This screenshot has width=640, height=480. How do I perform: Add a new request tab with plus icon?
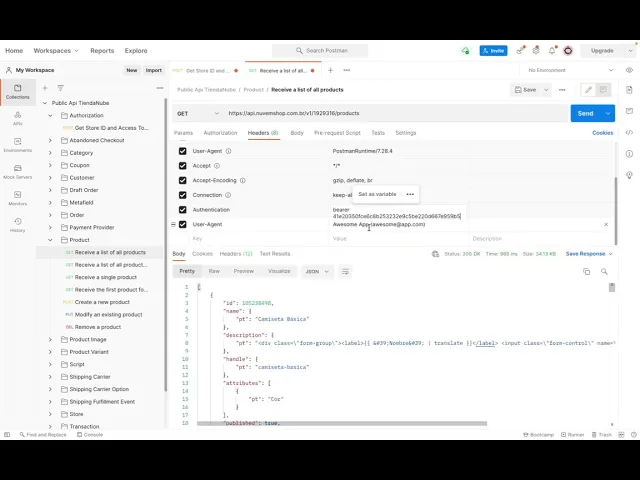point(331,70)
